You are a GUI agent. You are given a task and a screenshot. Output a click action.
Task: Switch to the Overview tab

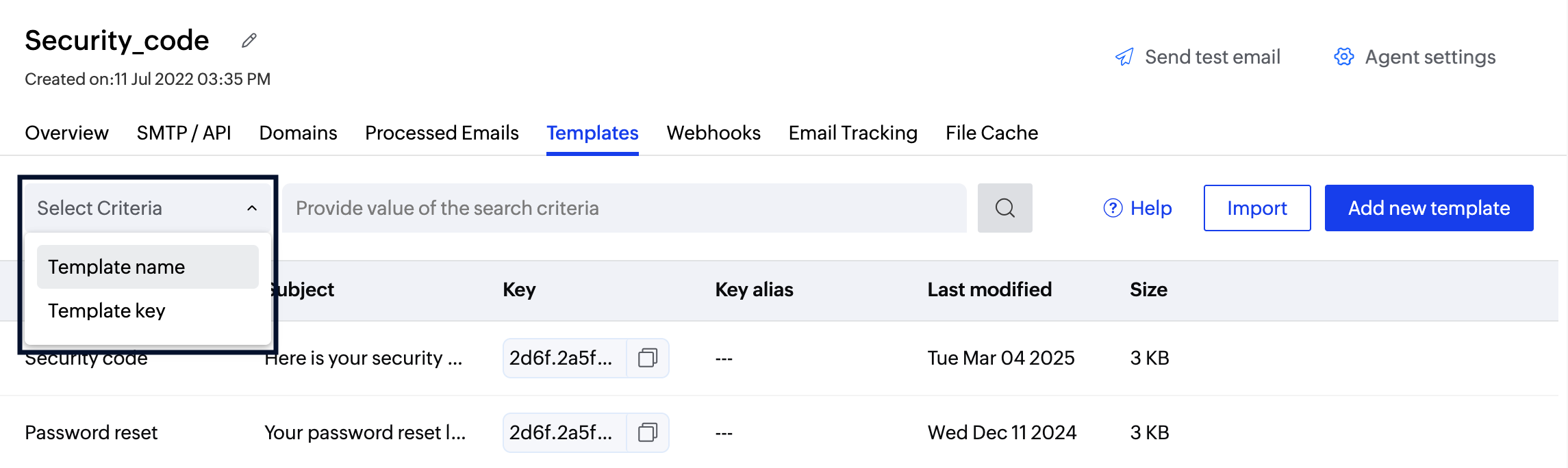point(66,132)
